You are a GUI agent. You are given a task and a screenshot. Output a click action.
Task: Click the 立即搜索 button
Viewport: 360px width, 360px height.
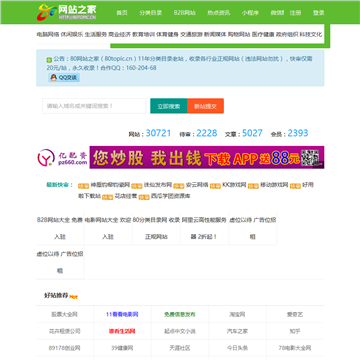tap(169, 106)
